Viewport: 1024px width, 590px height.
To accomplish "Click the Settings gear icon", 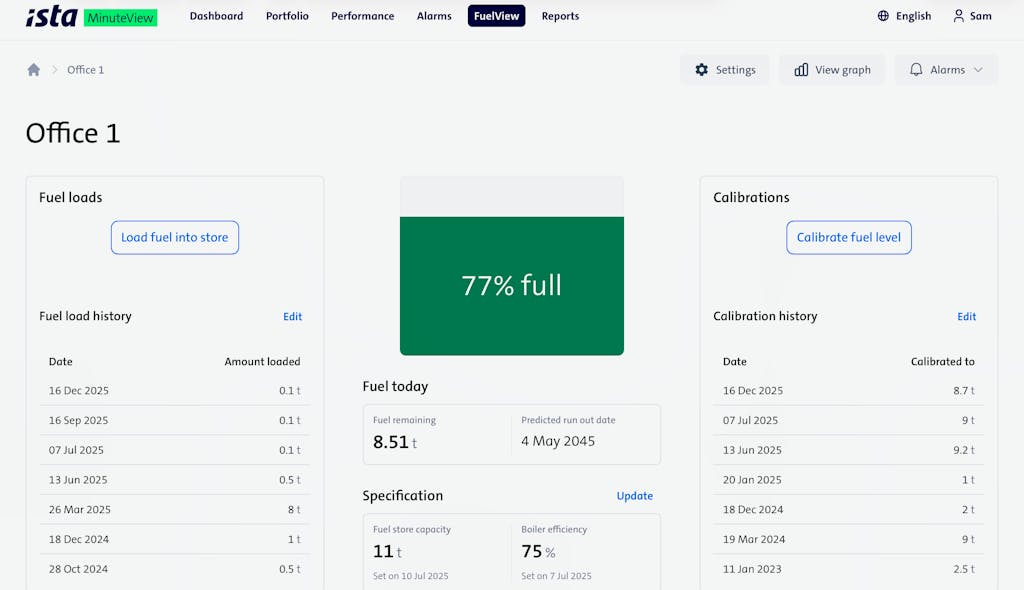I will coord(701,70).
